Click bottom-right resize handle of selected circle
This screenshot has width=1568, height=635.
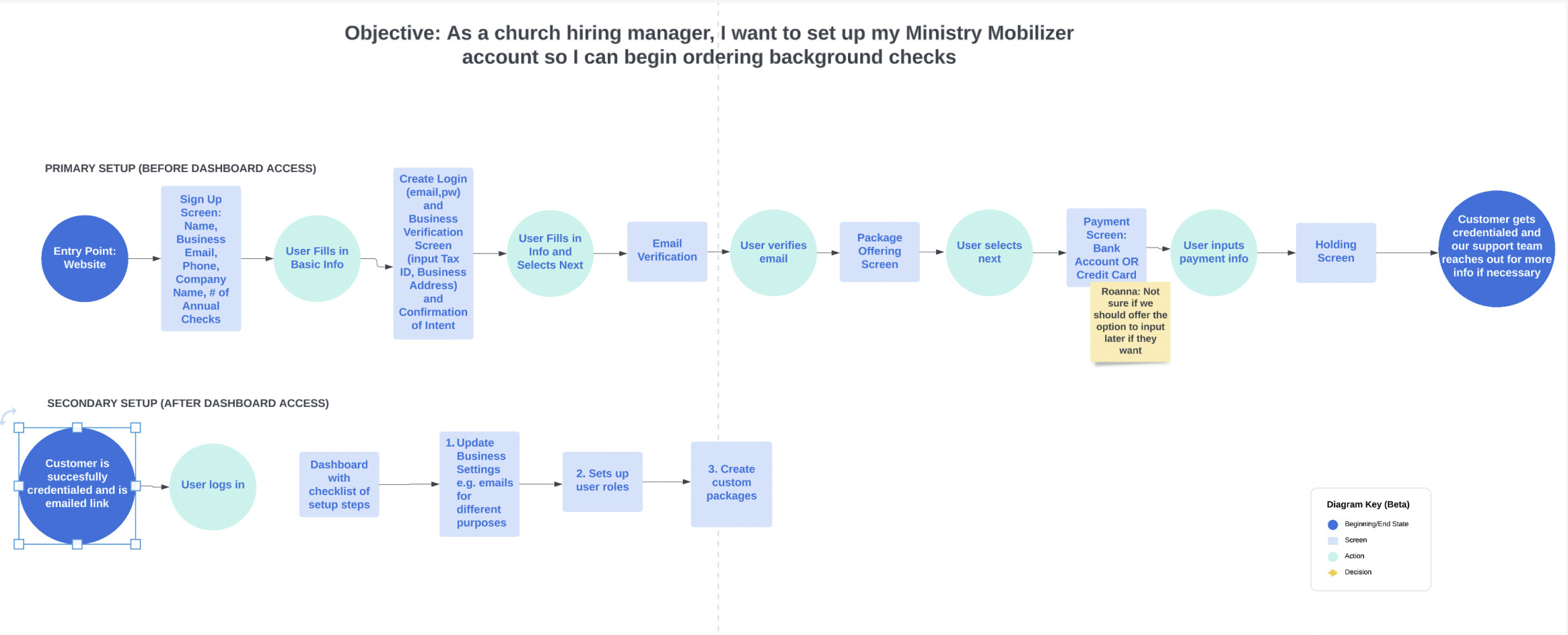pyautogui.click(x=136, y=544)
